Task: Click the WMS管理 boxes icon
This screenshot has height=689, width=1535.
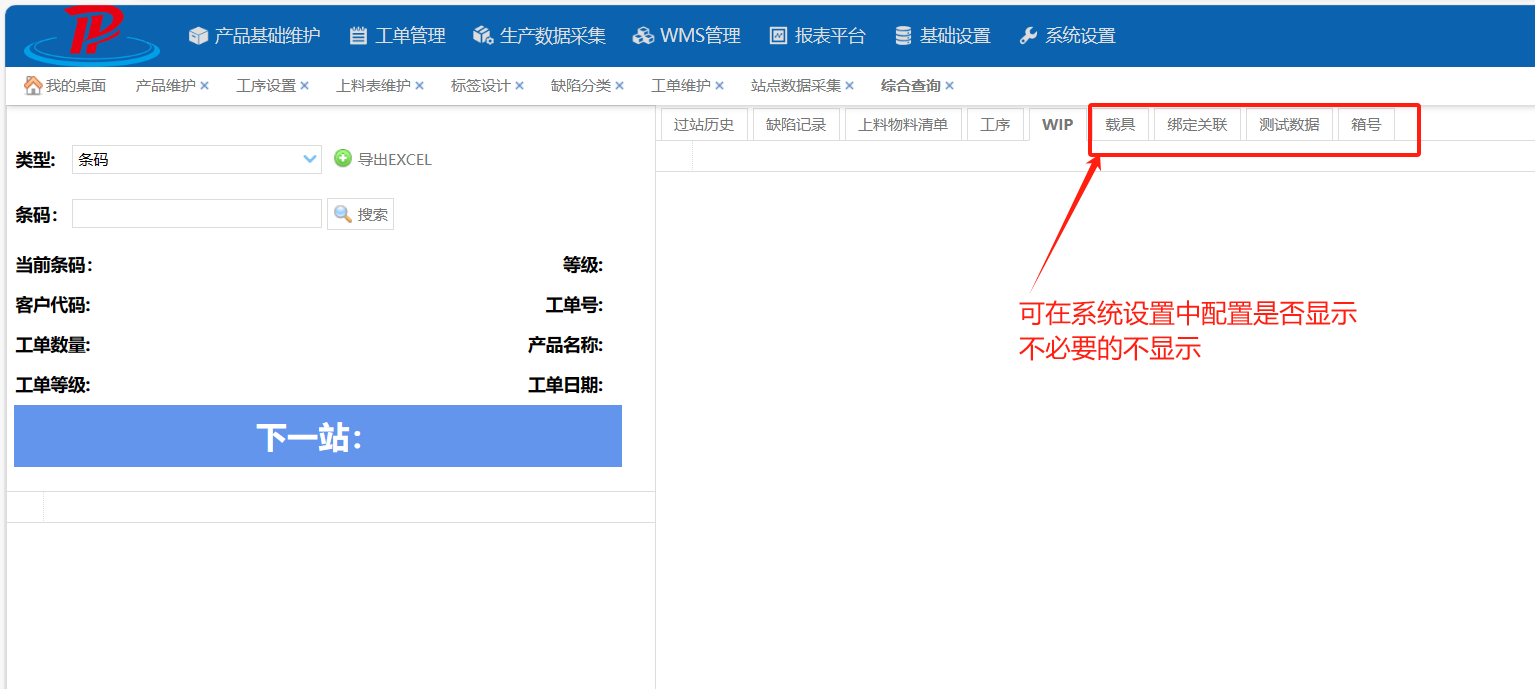Action: [x=643, y=36]
